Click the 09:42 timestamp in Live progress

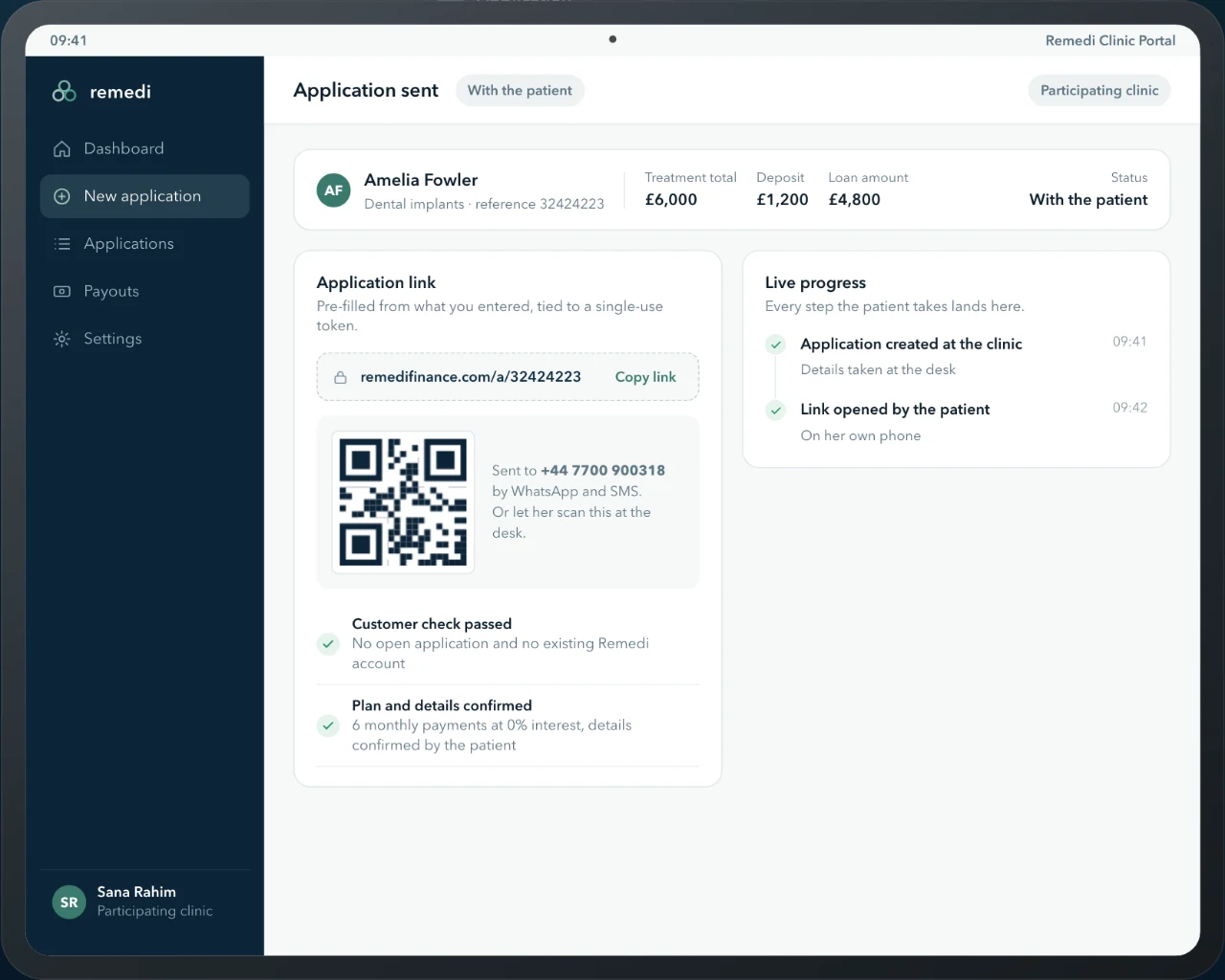pos(1129,408)
